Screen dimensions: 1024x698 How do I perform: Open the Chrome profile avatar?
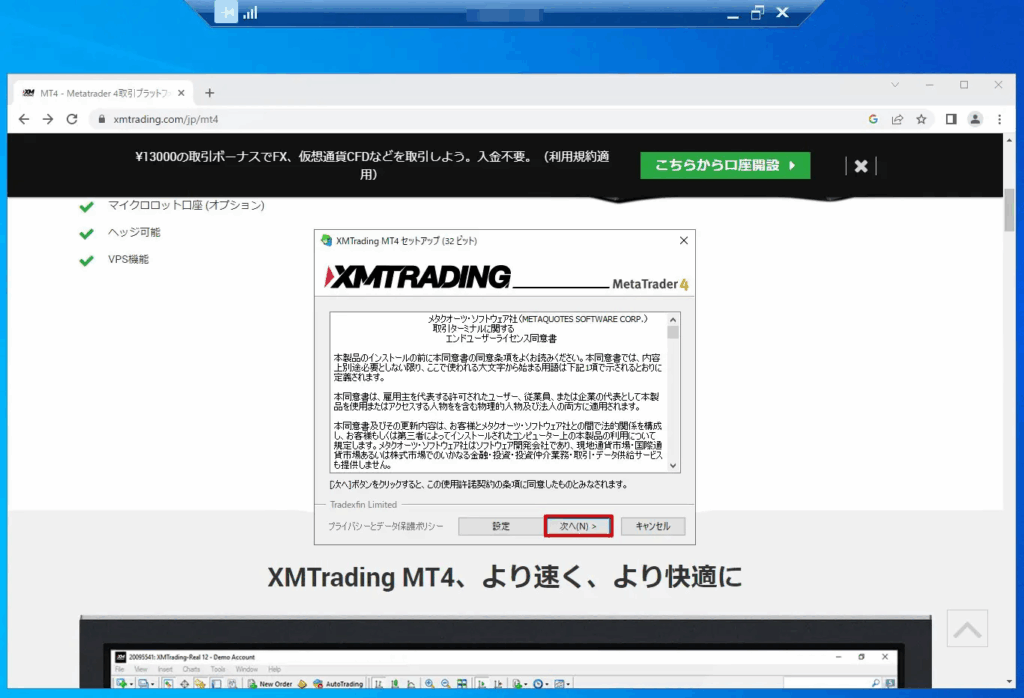click(x=975, y=119)
